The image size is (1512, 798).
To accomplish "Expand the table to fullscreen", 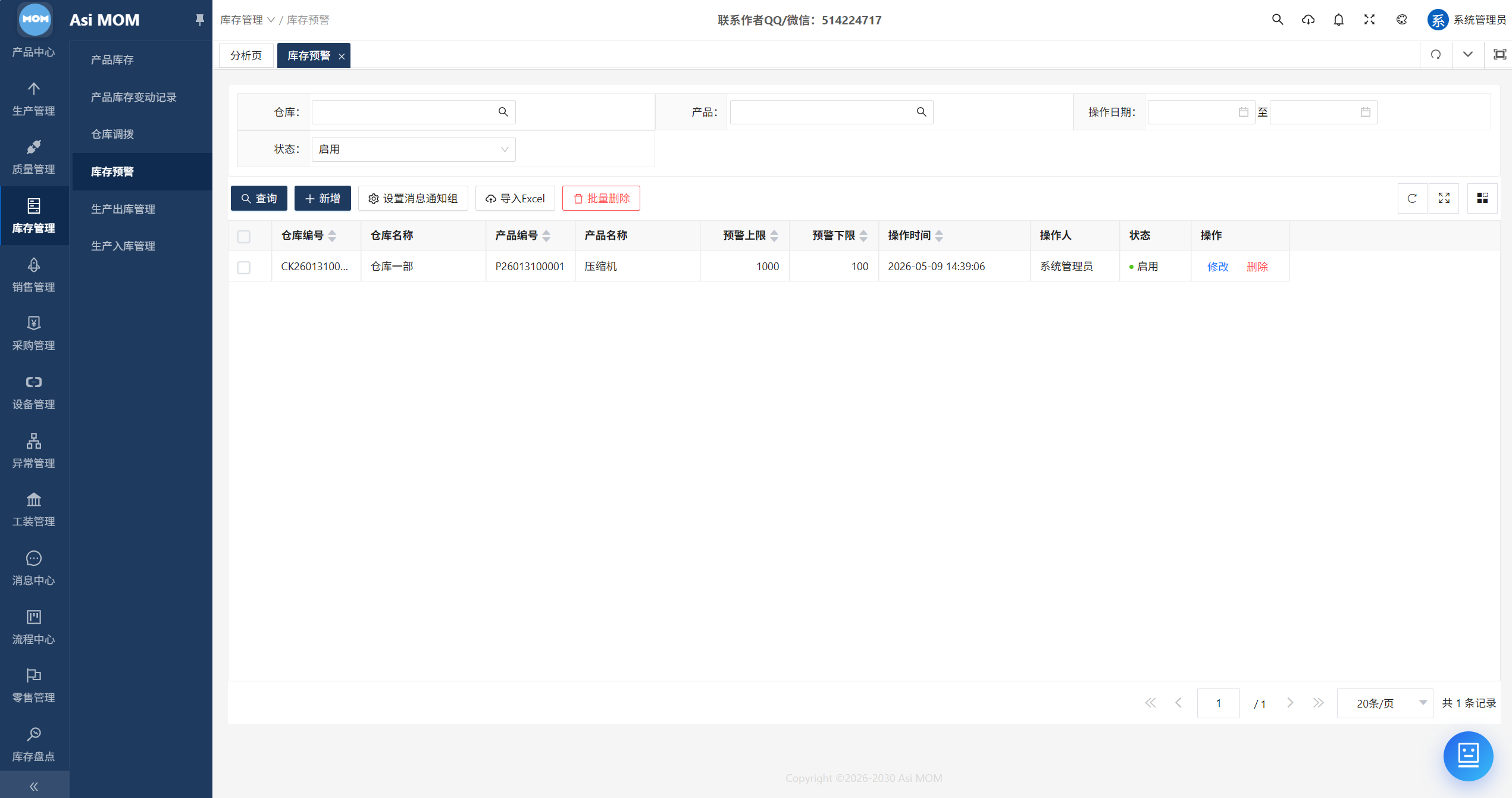I will pyautogui.click(x=1444, y=198).
